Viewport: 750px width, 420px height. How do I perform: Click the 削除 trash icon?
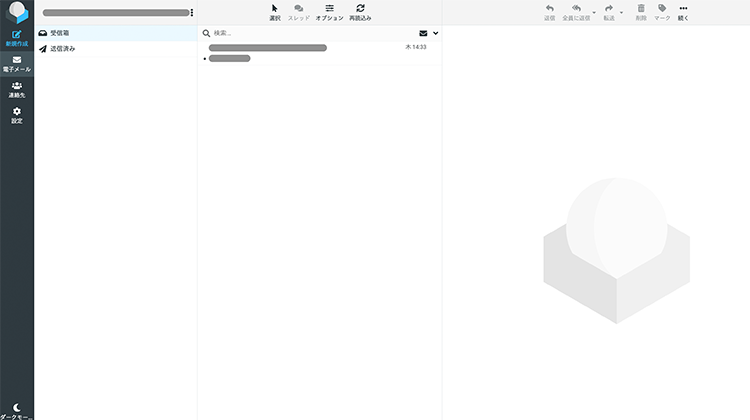coord(641,12)
